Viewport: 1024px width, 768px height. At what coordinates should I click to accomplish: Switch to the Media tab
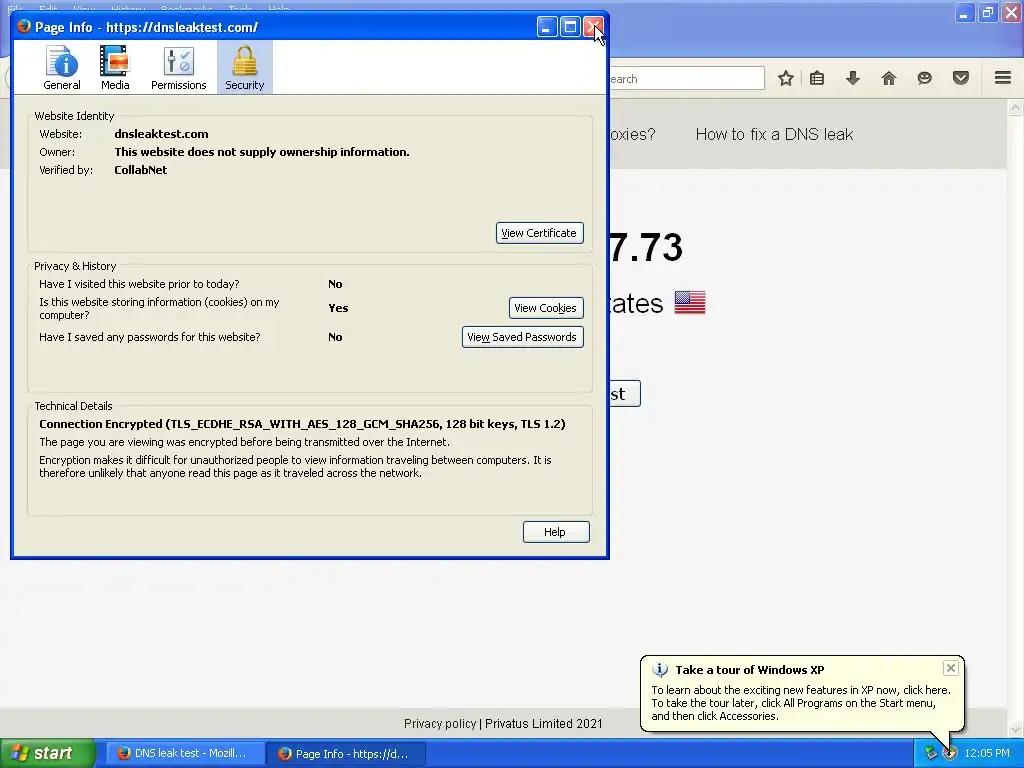(115, 68)
